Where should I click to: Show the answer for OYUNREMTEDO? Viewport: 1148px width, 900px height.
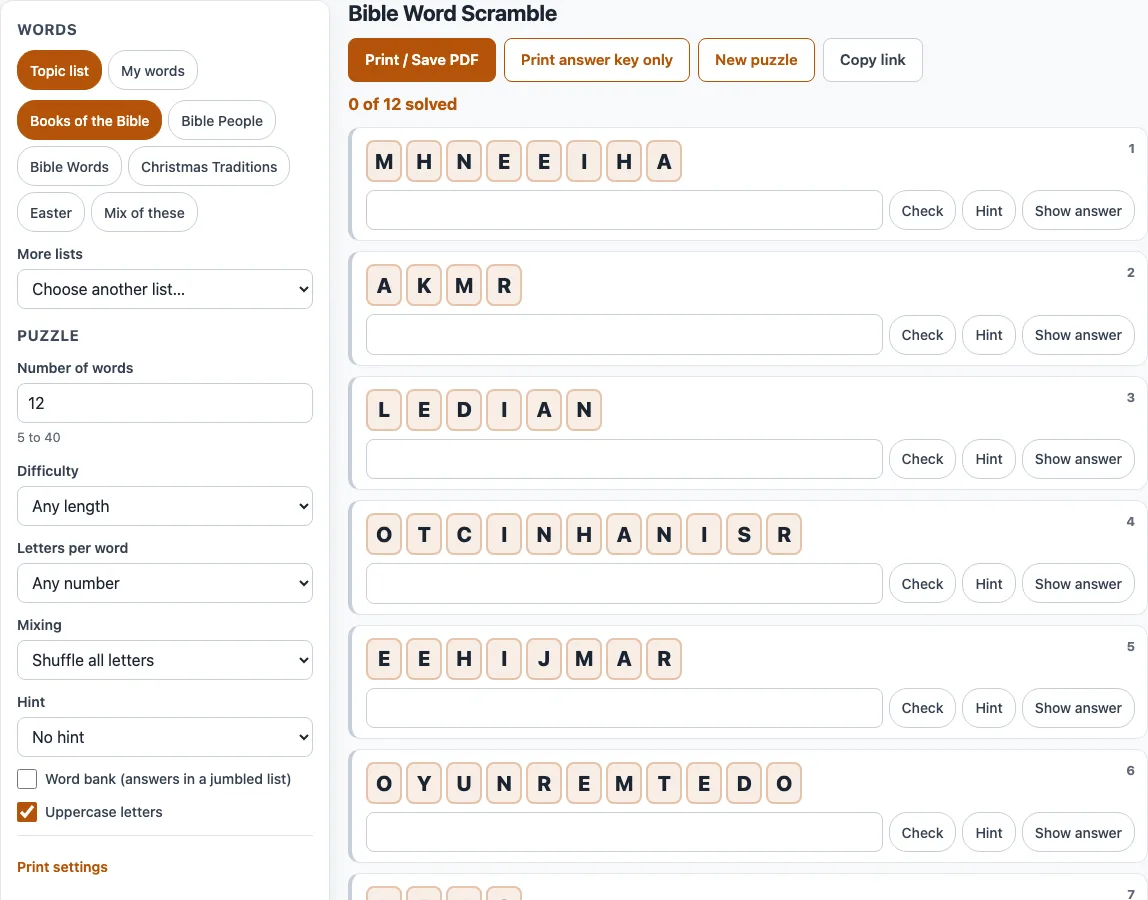click(x=1078, y=833)
